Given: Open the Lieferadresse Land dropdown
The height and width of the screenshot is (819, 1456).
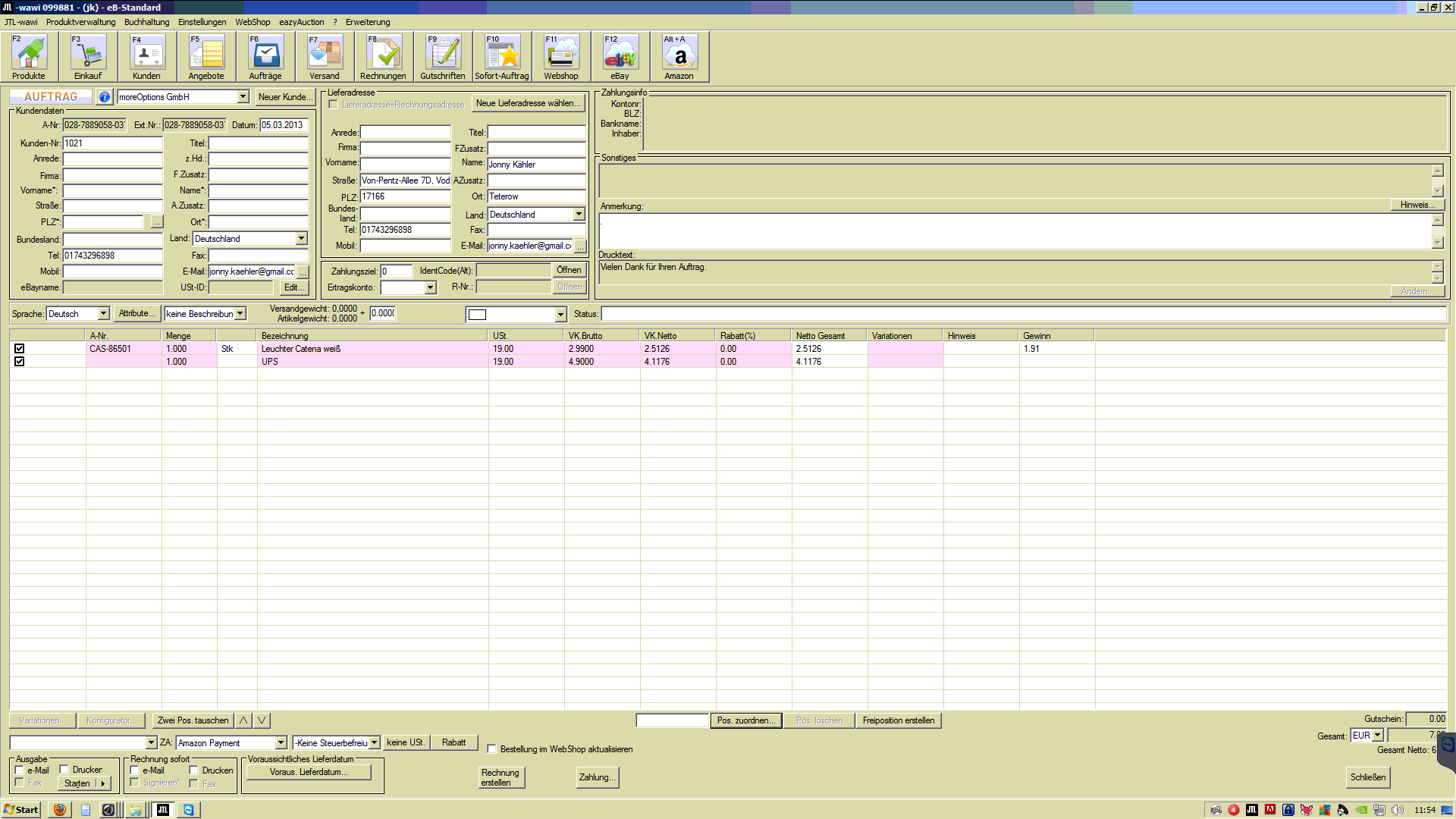Looking at the screenshot, I should 579,215.
